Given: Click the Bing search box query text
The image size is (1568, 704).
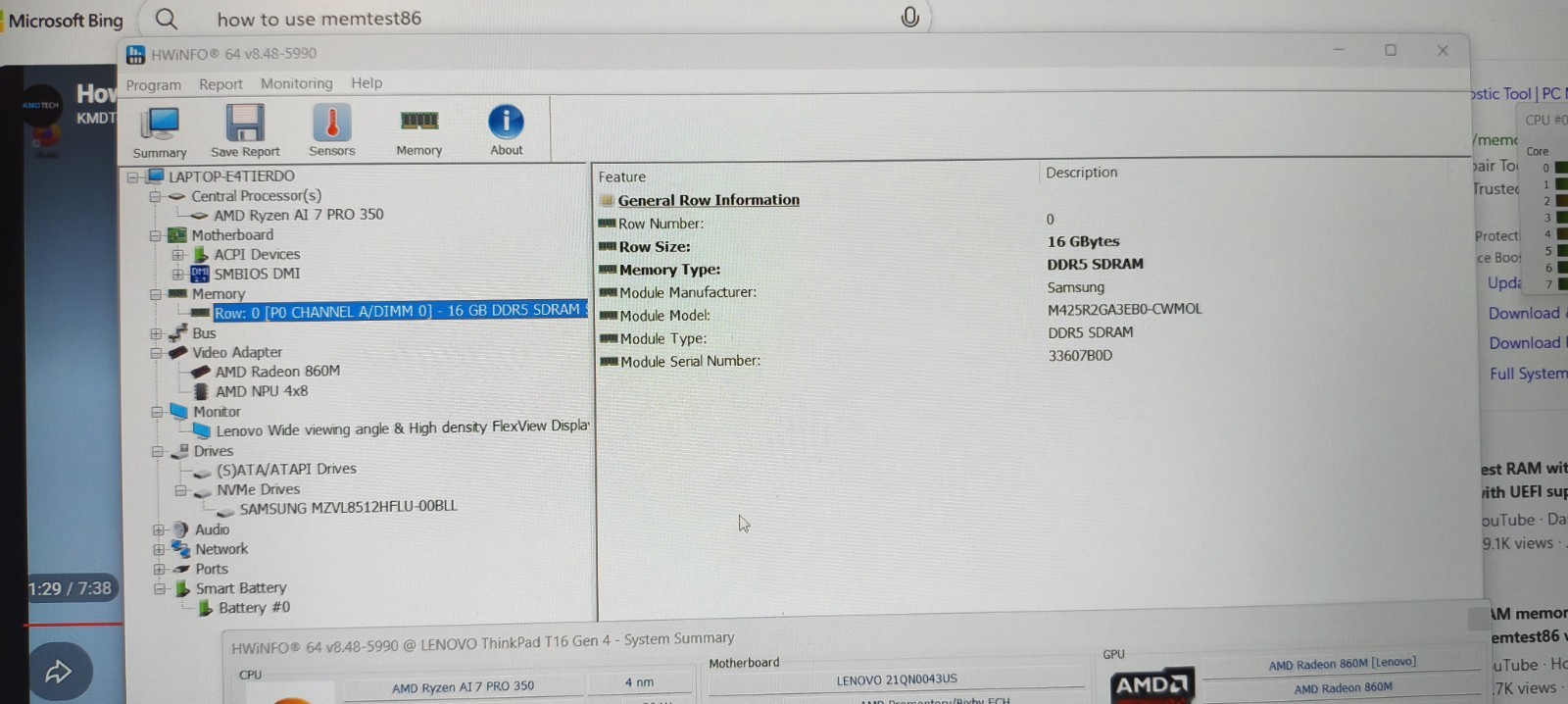Looking at the screenshot, I should click(319, 19).
